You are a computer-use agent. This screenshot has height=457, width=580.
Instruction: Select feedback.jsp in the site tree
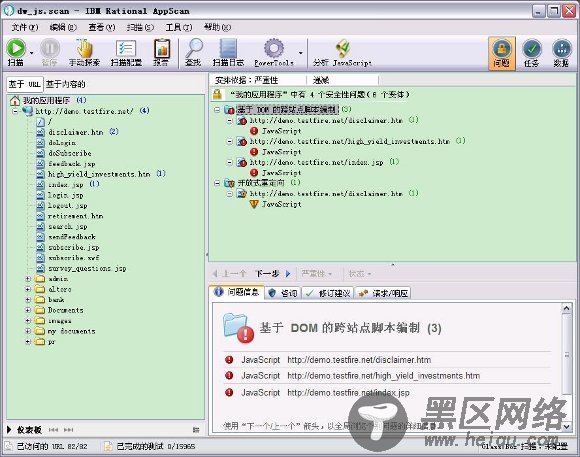(x=71, y=164)
